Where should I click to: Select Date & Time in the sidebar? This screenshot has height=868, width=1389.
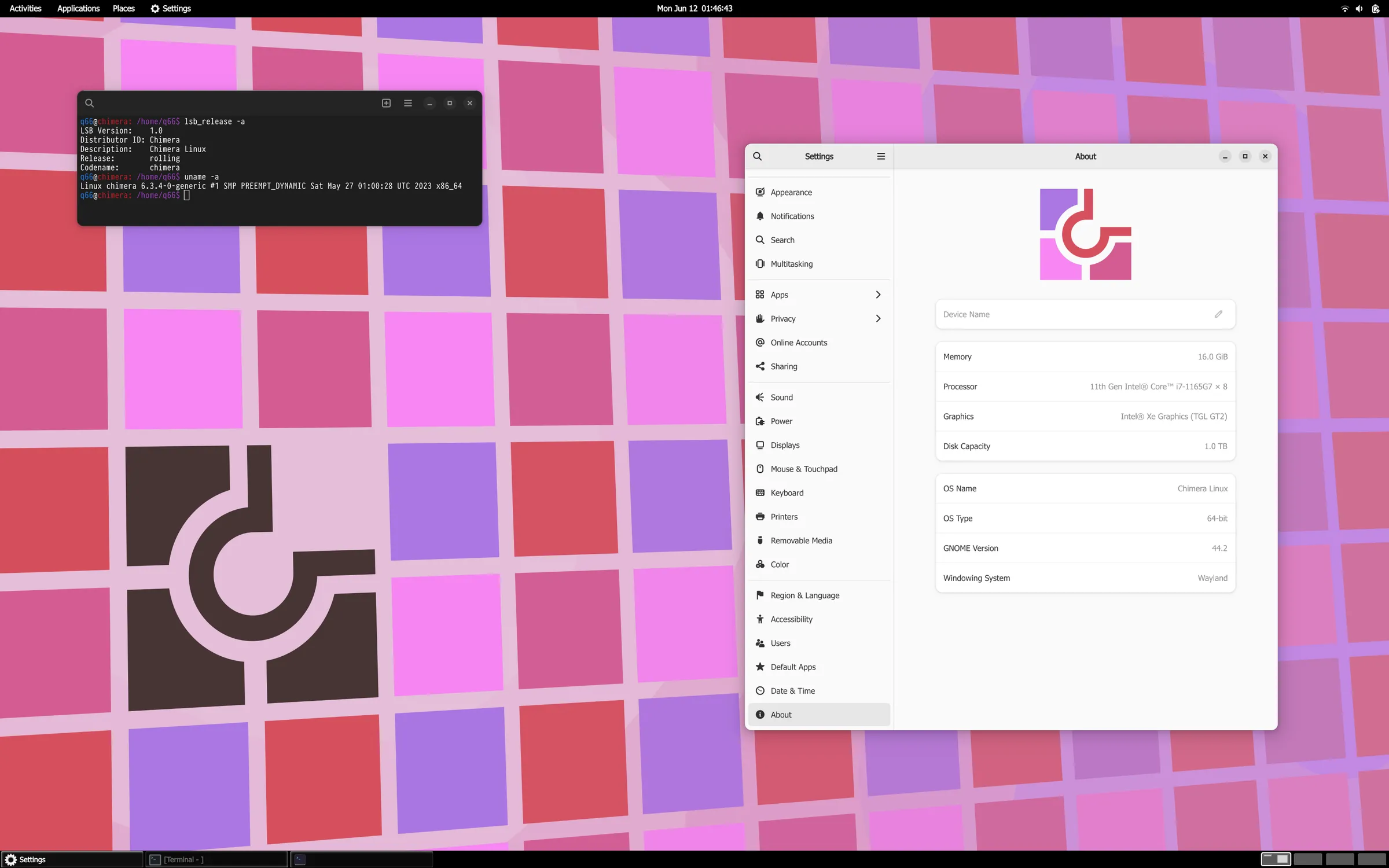793,690
